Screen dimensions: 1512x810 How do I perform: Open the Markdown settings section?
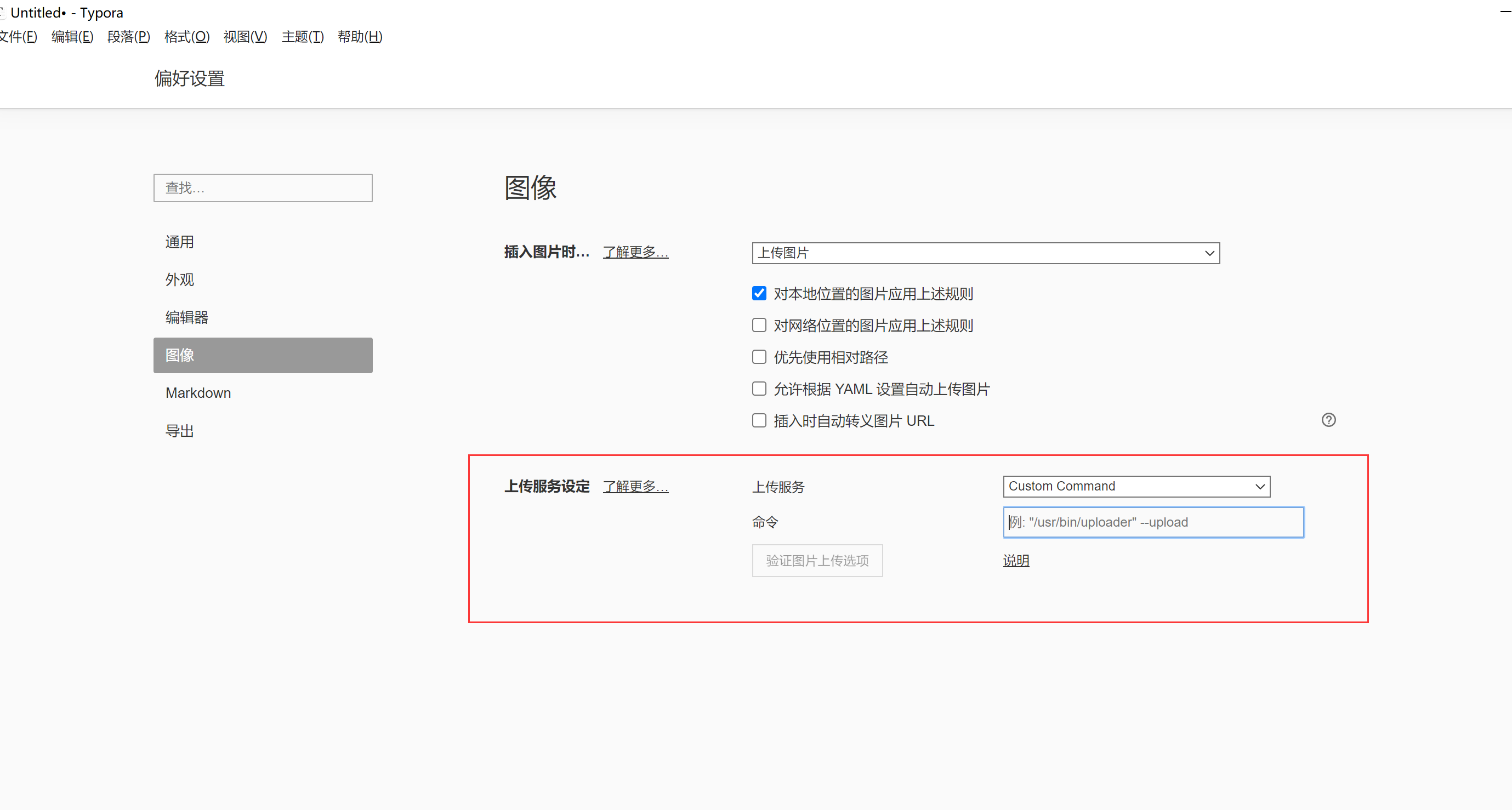pyautogui.click(x=198, y=393)
